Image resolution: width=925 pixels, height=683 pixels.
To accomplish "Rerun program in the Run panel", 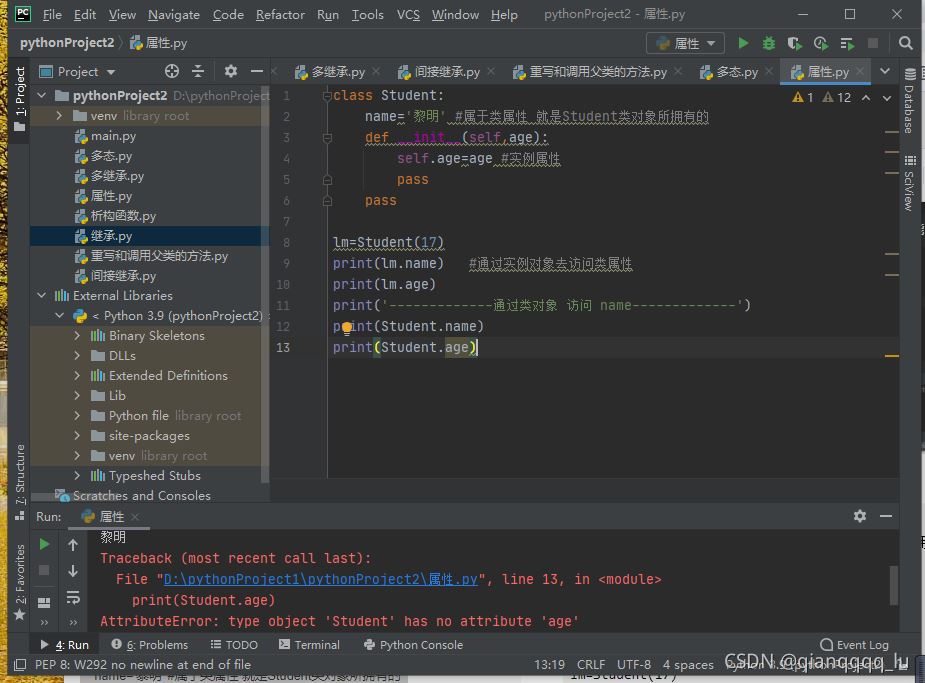I will pyautogui.click(x=44, y=544).
